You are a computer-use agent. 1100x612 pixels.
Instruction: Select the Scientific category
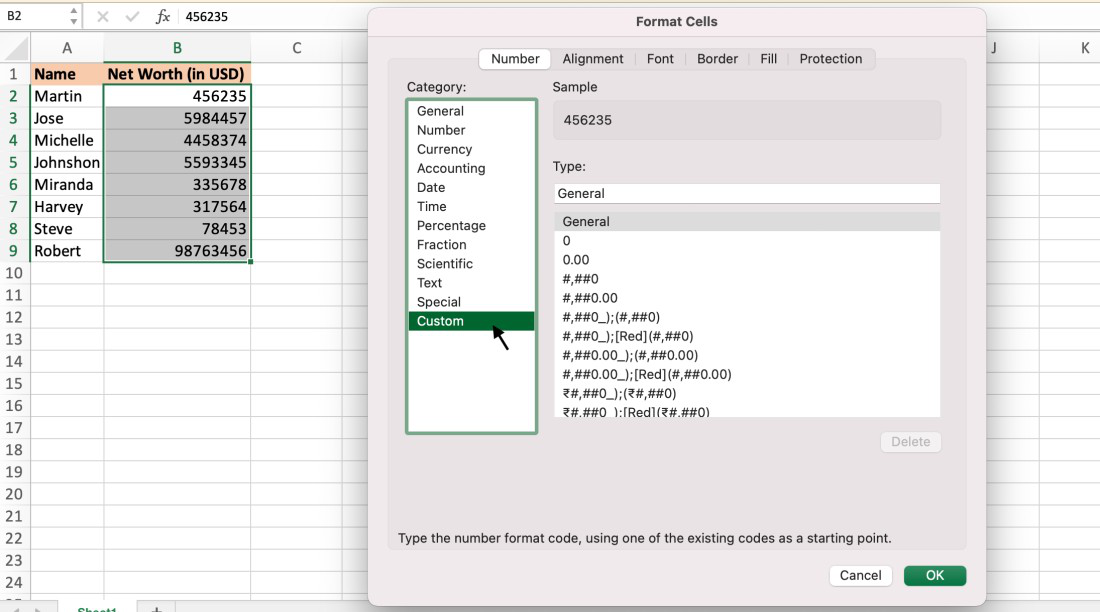[x=445, y=264]
